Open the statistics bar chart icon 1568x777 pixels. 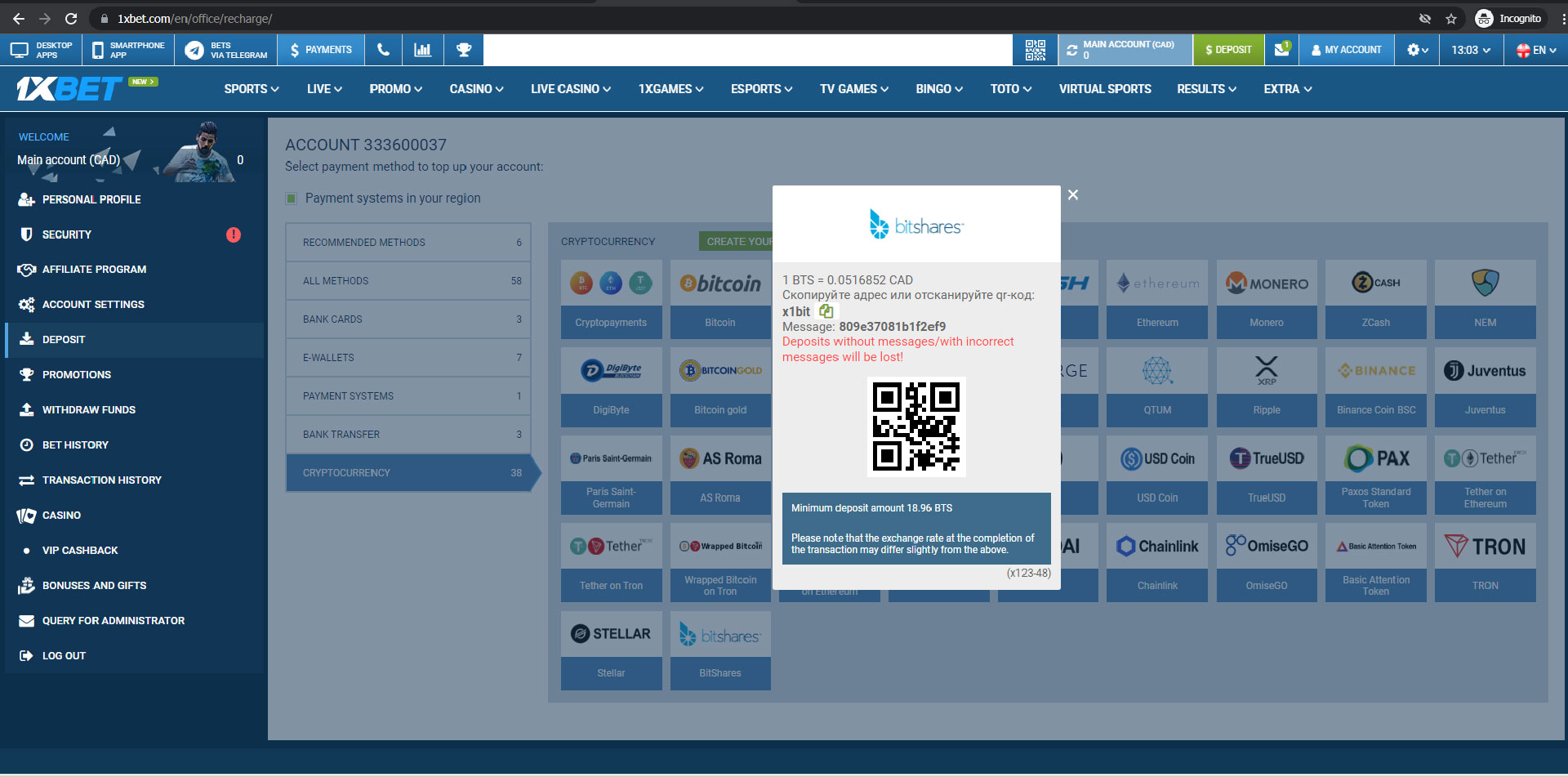[422, 50]
